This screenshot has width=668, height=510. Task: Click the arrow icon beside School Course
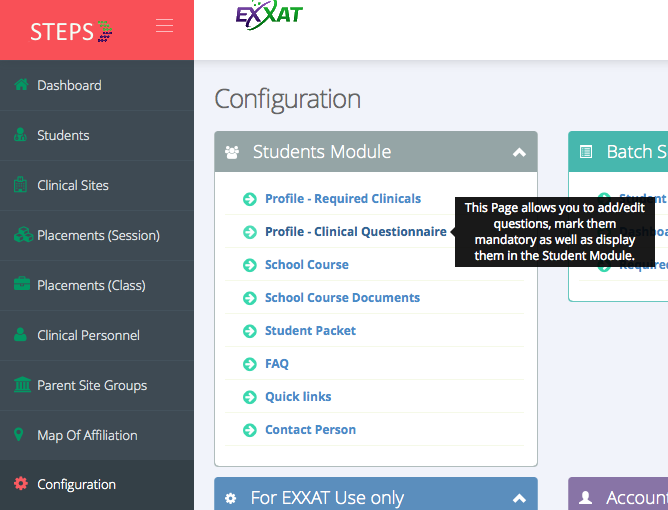coord(250,265)
